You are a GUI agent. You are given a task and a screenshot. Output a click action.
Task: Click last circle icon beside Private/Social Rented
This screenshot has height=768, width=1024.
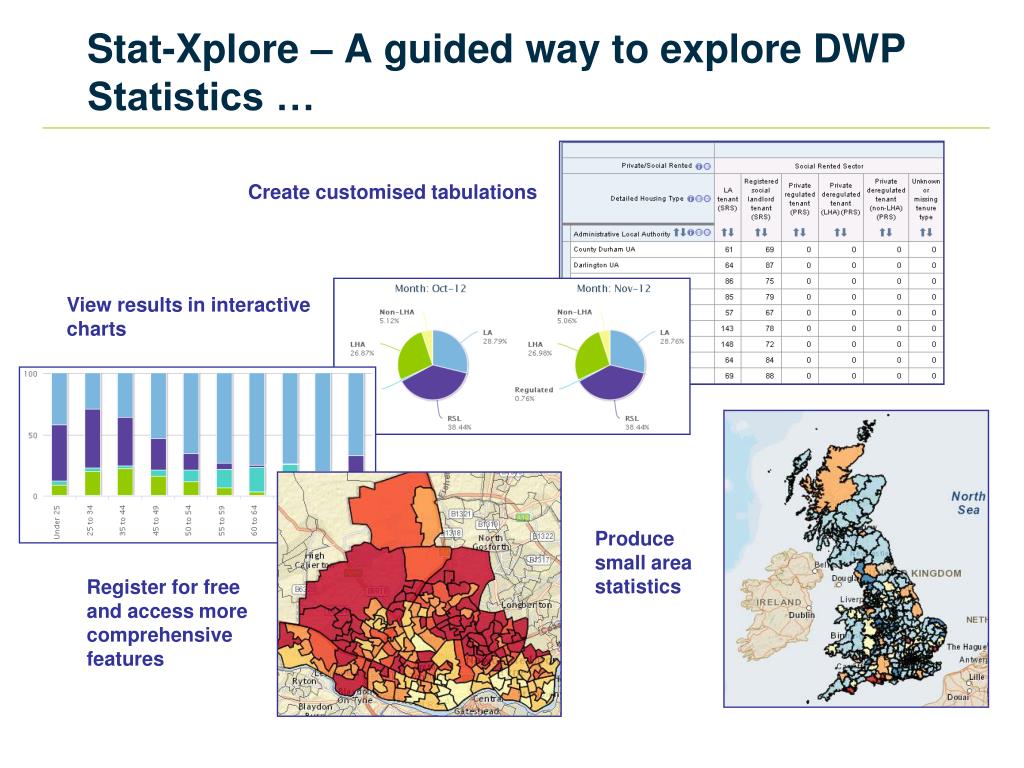click(x=707, y=167)
